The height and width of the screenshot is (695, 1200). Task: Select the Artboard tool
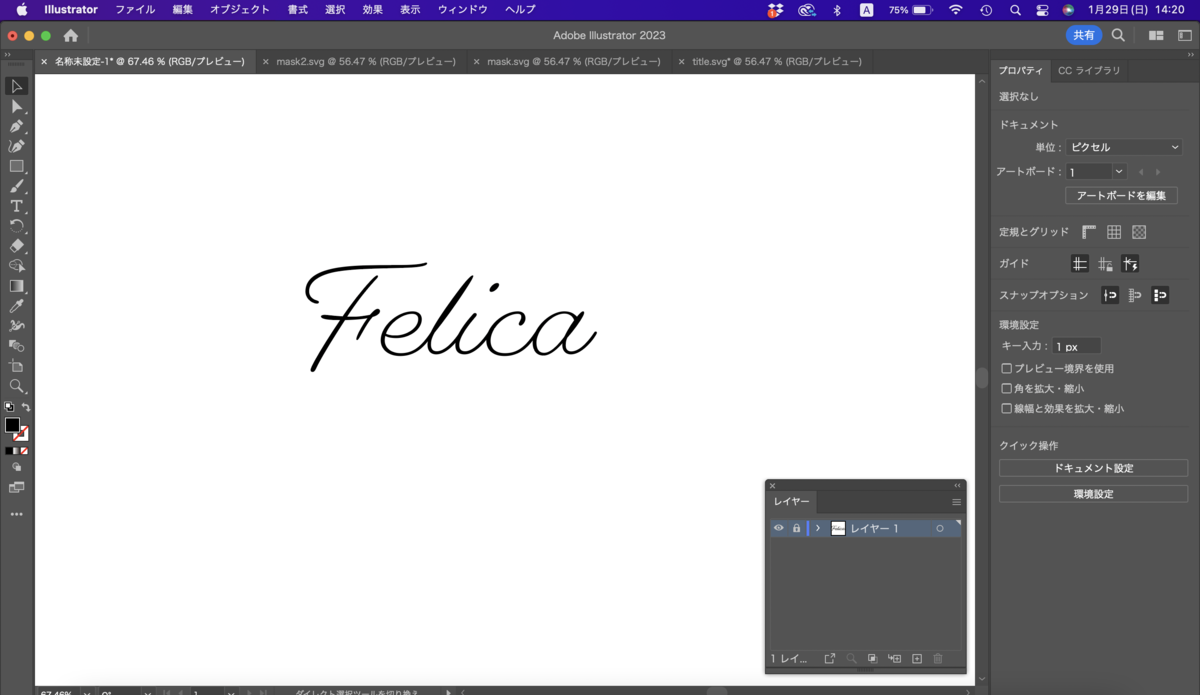(x=16, y=366)
